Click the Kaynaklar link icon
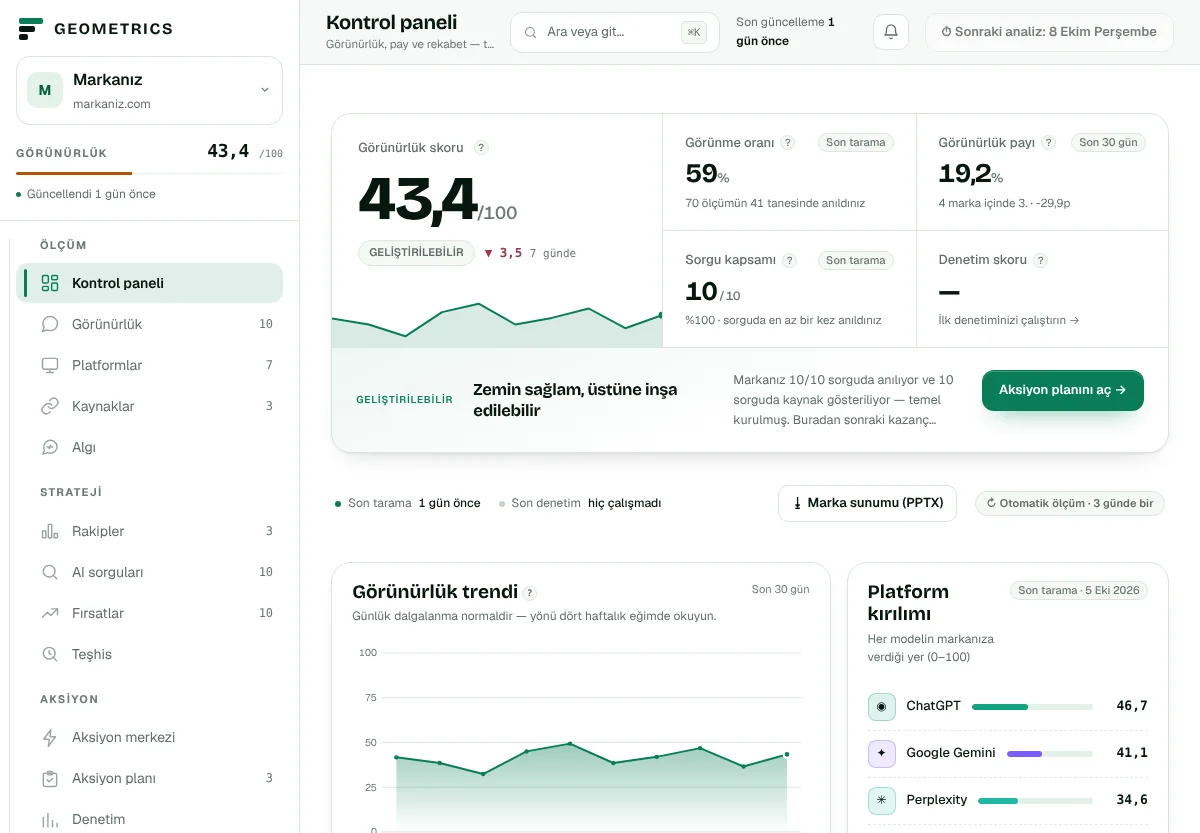The image size is (1200, 833). coord(50,406)
